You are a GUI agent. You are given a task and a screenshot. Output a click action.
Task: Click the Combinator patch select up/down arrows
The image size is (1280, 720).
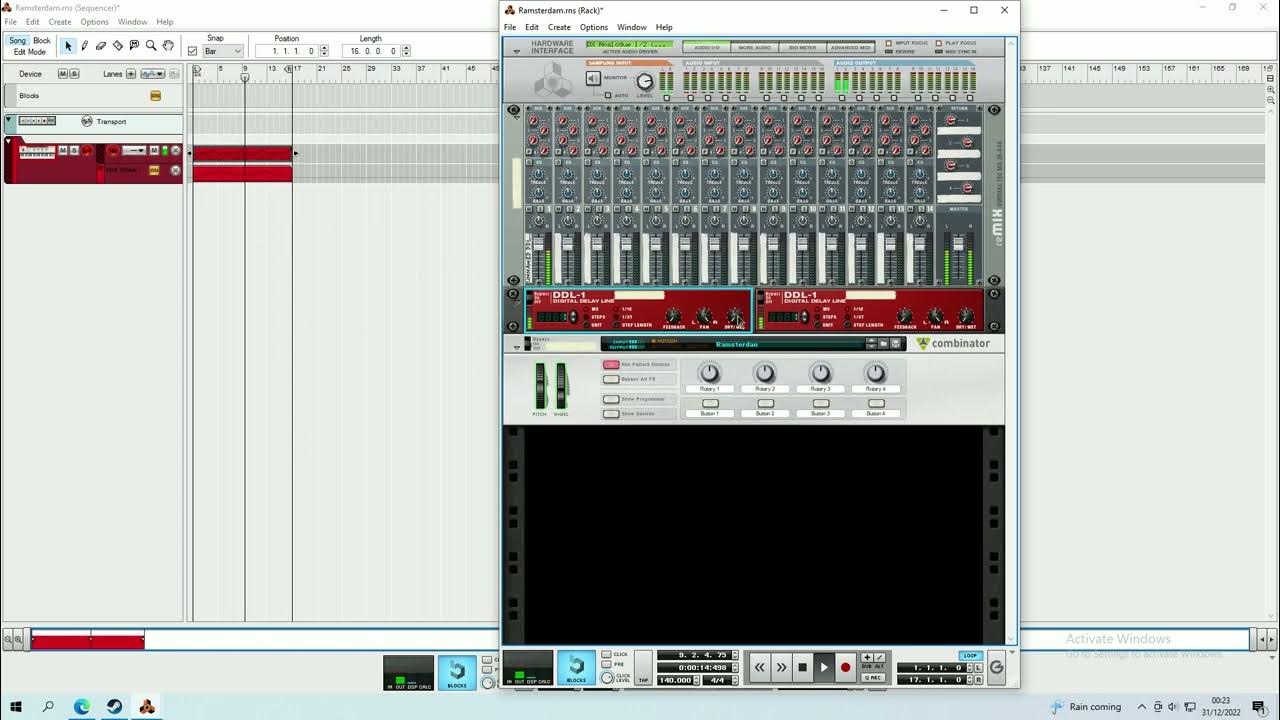coord(871,343)
